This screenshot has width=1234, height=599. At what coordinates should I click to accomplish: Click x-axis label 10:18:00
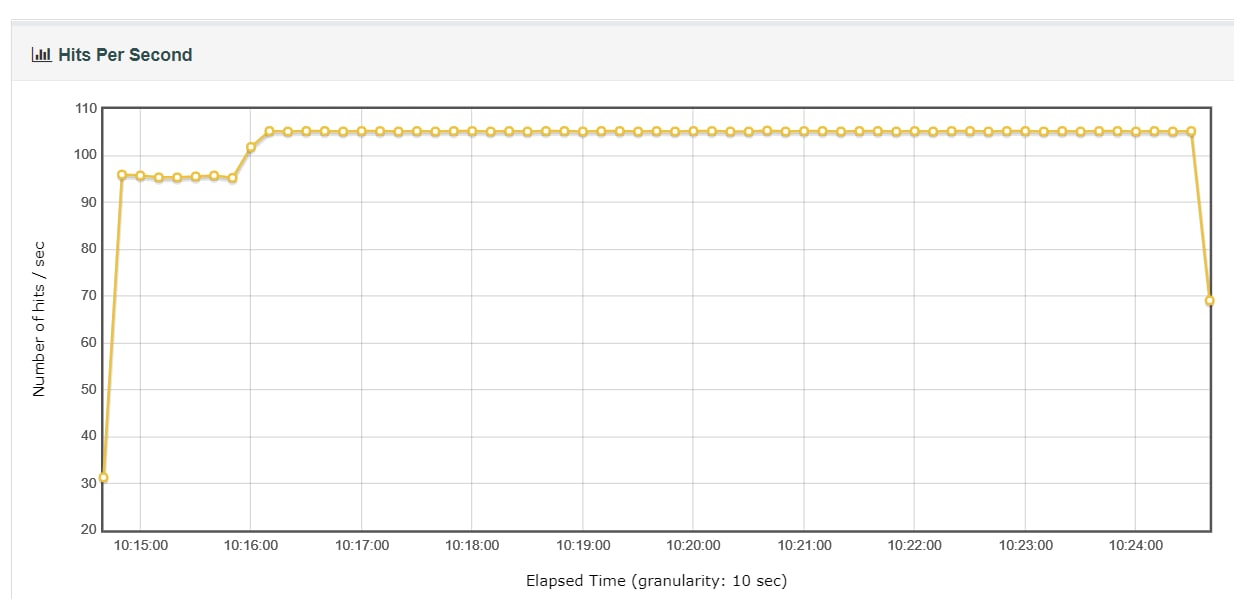pos(472,546)
